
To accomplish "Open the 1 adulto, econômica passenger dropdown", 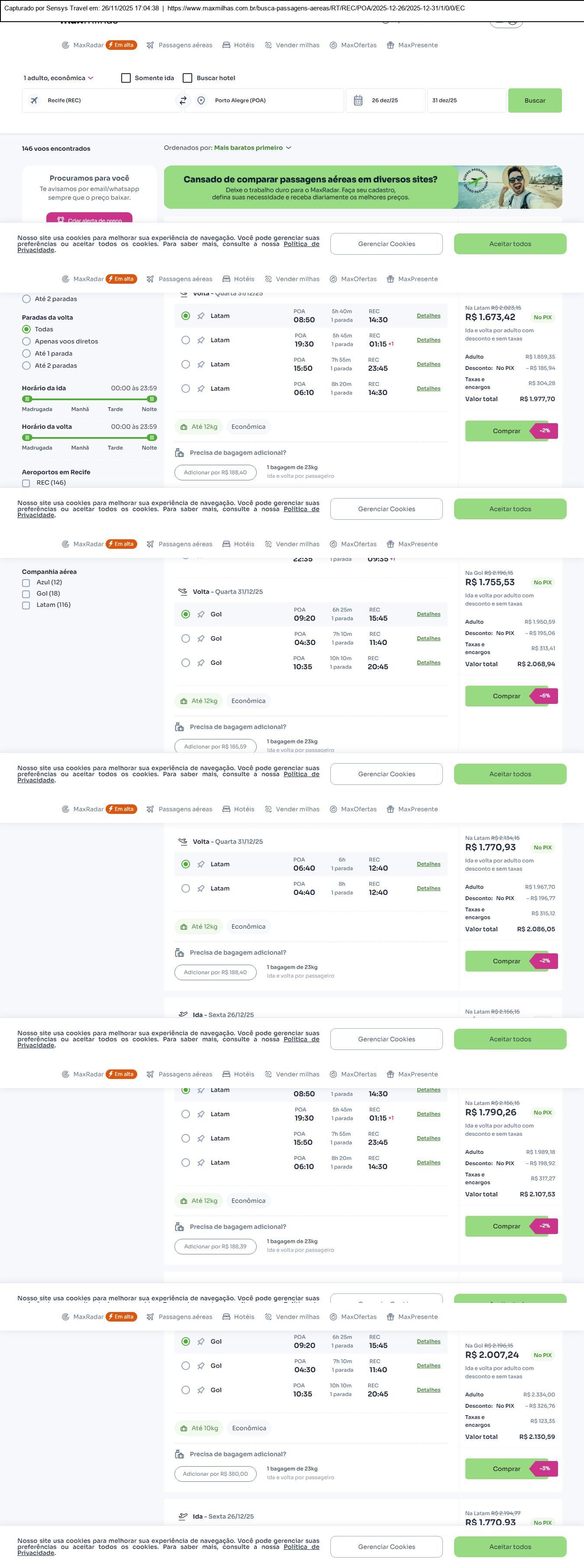I will coord(58,78).
